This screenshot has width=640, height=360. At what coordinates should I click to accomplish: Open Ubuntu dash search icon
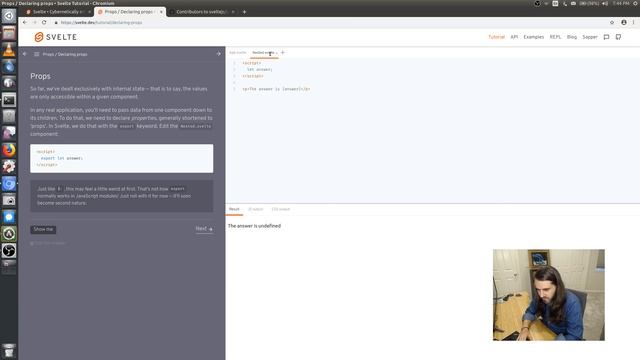point(9,16)
